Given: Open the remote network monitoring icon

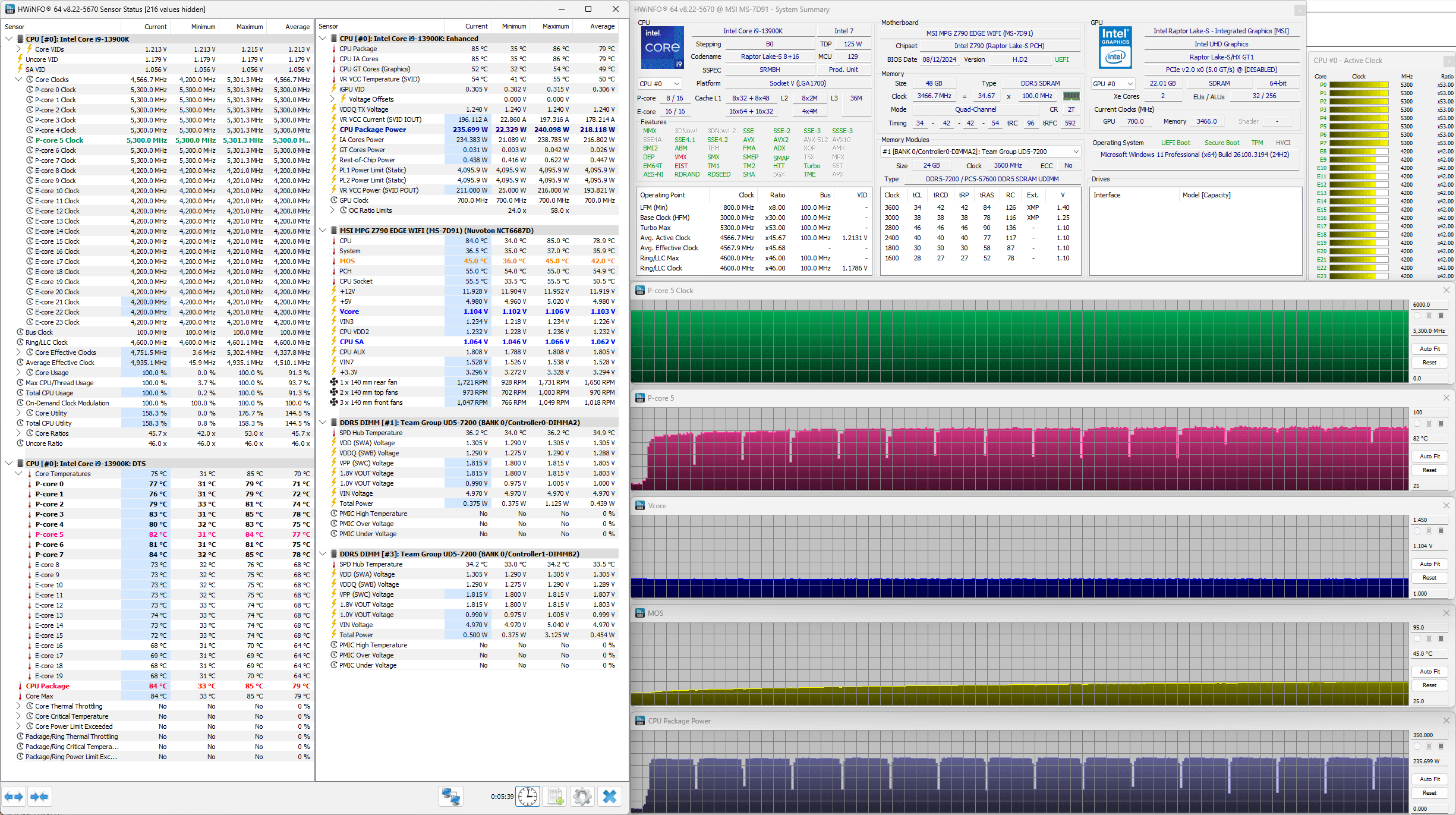Looking at the screenshot, I should pyautogui.click(x=450, y=797).
